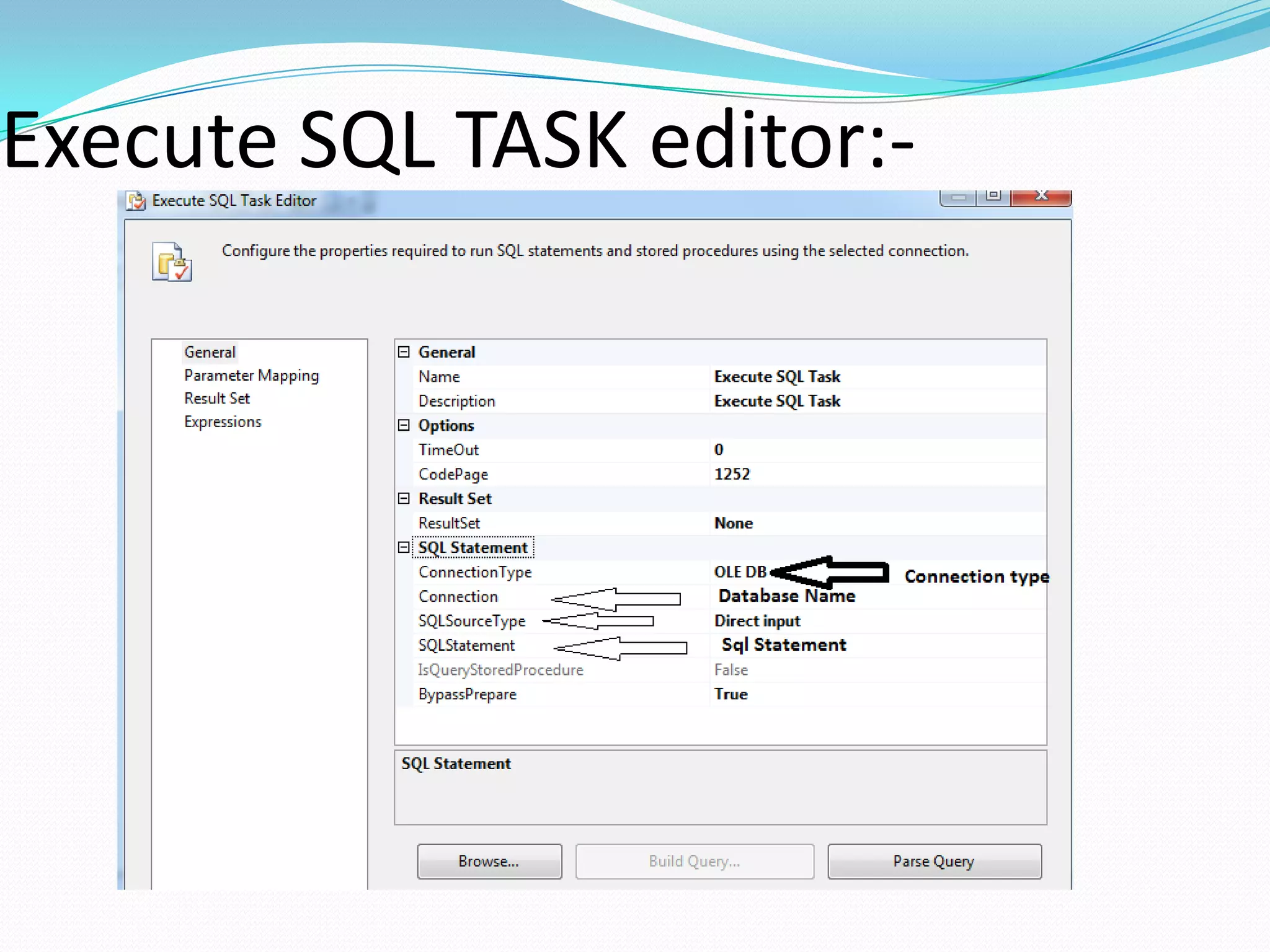Click the Options group header text
This screenshot has width=1270, height=952.
[446, 425]
